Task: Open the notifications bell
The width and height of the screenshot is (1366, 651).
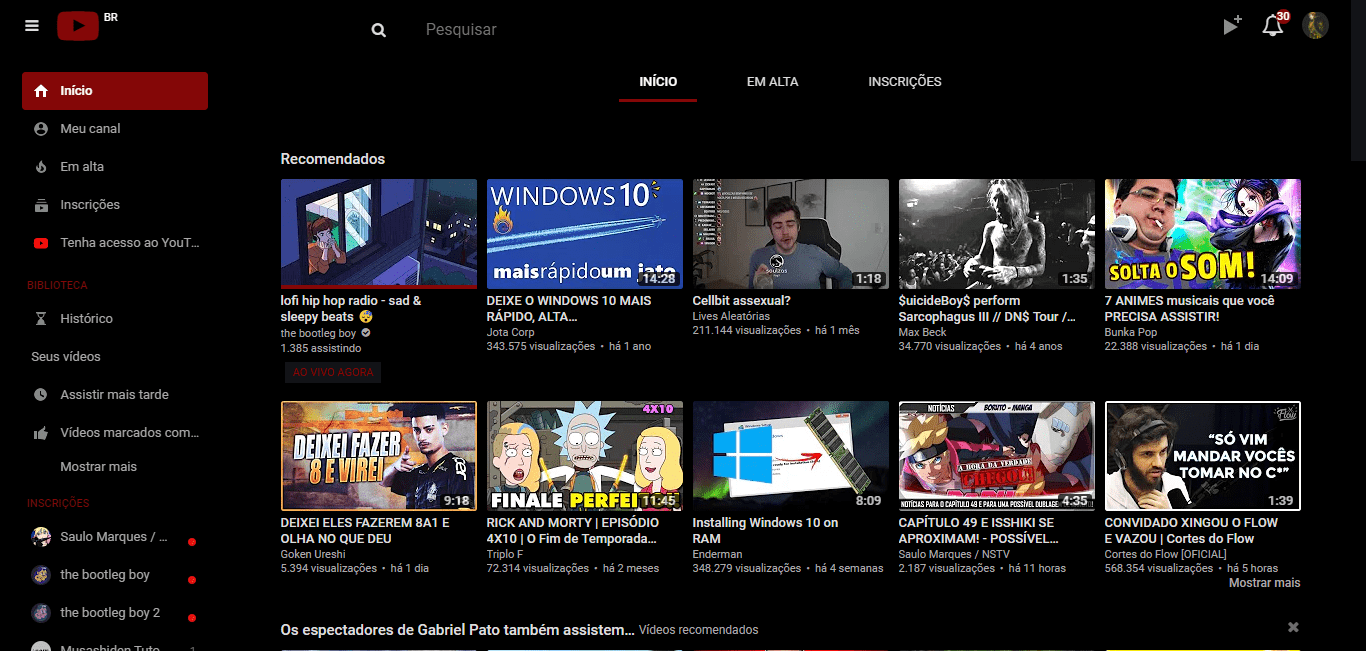Action: coord(1273,26)
